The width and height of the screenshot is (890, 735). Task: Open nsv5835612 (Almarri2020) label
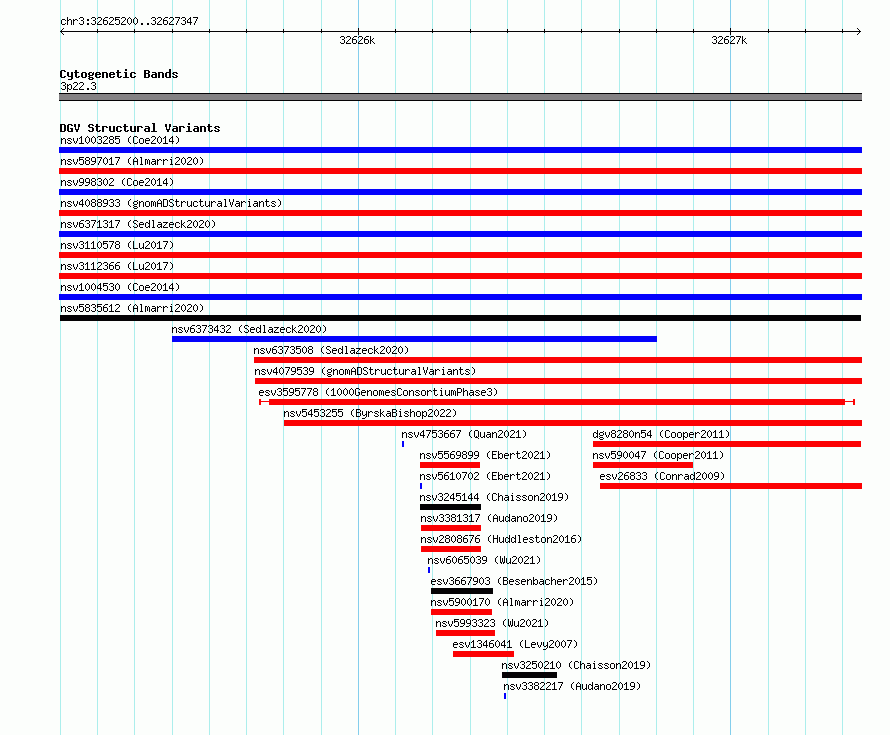pos(132,308)
